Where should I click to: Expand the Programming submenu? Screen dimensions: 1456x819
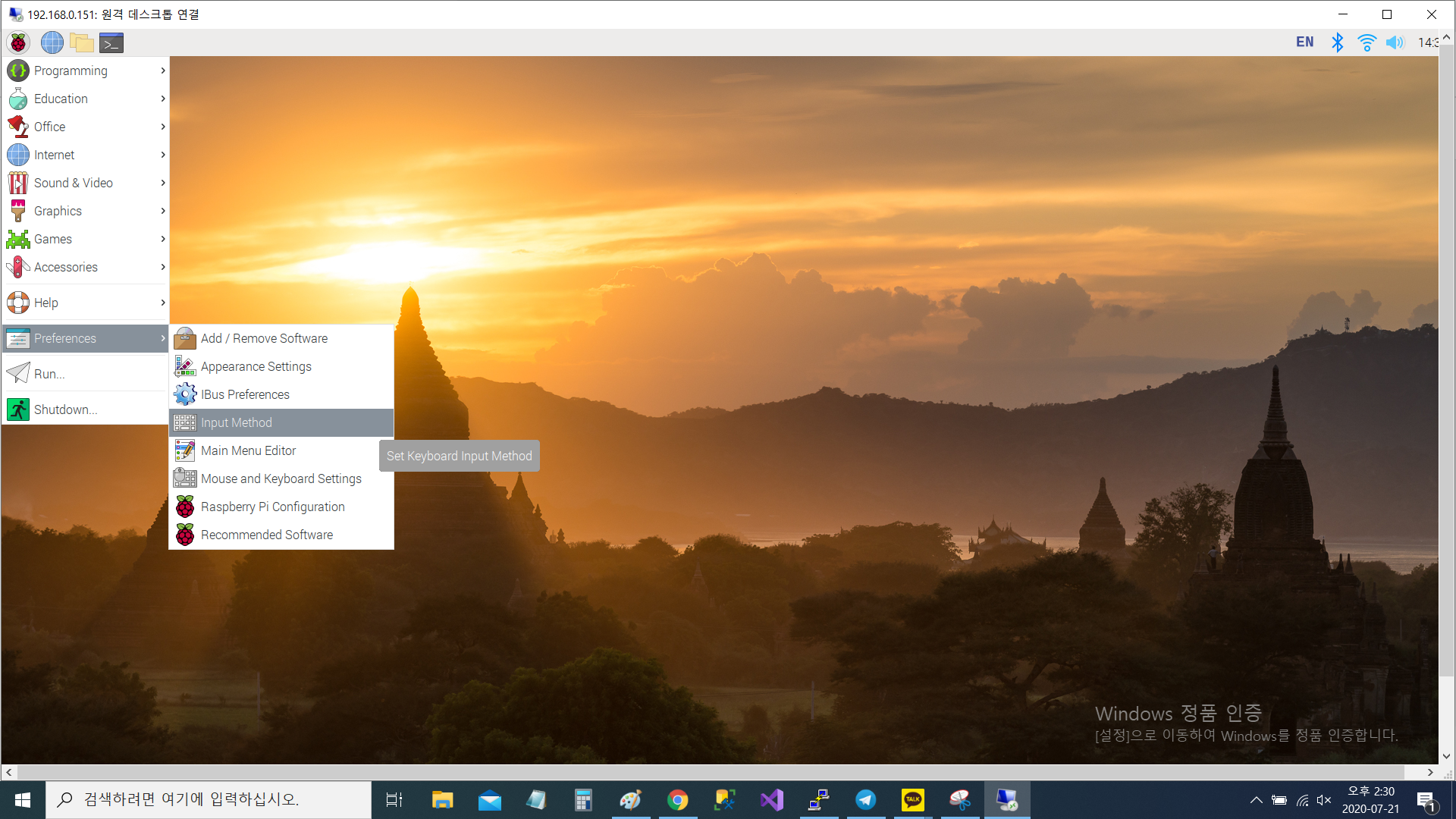point(85,71)
